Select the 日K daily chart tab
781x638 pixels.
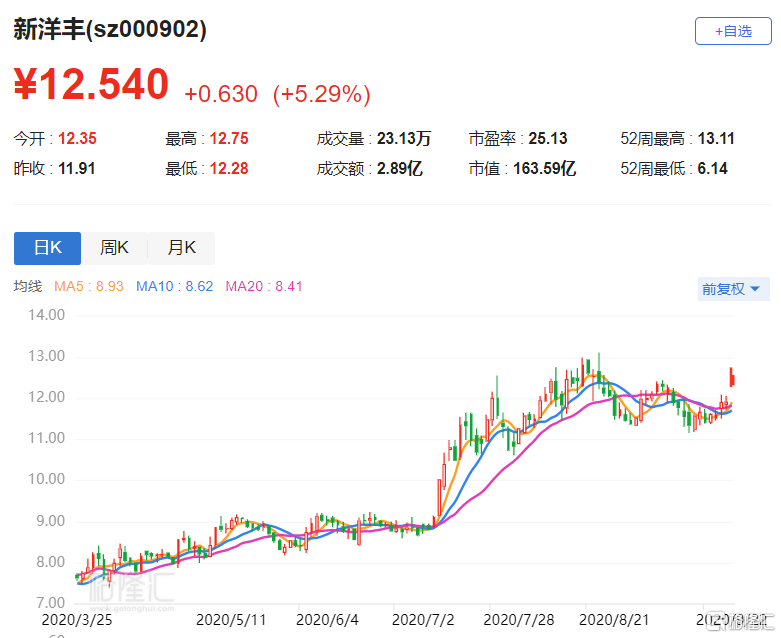coord(47,248)
